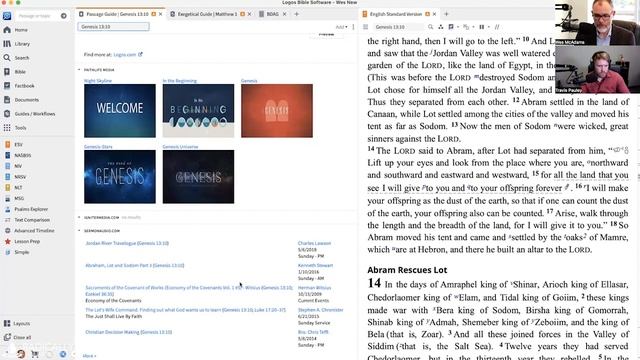Open the Library in the sidebar
The image size is (640, 360).
tap(17, 44)
